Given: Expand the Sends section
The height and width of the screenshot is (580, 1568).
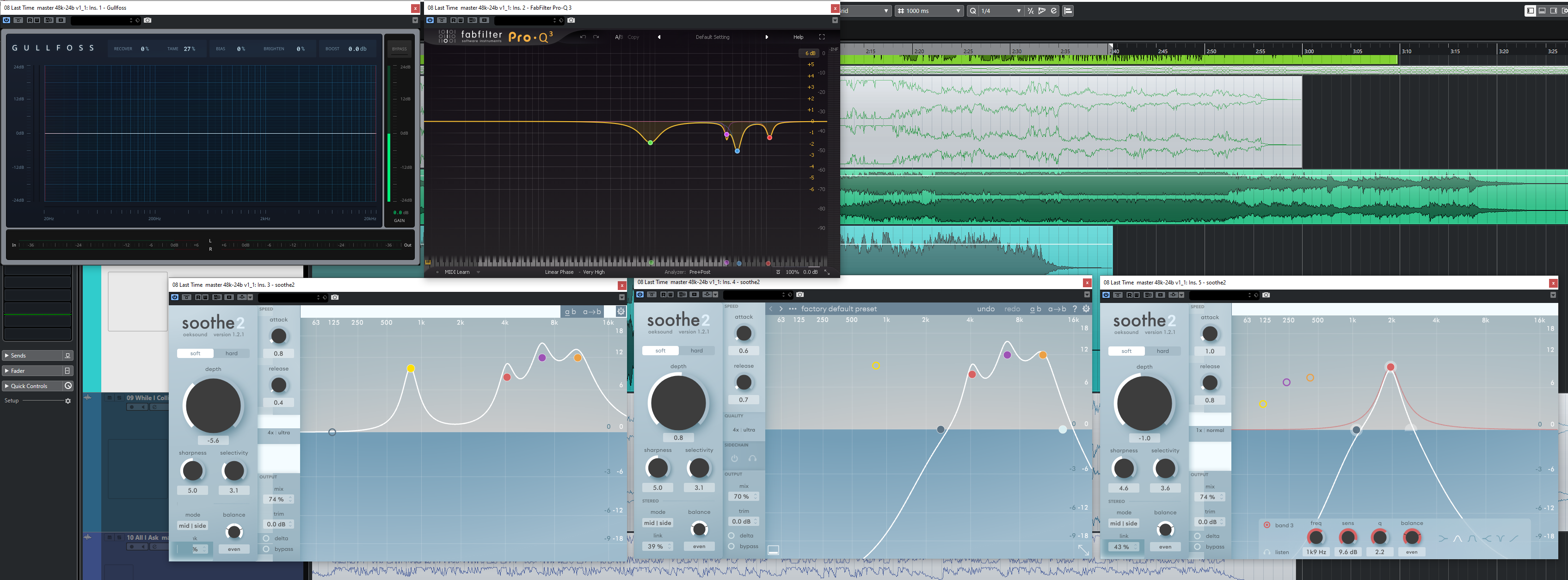Looking at the screenshot, I should [x=6, y=355].
